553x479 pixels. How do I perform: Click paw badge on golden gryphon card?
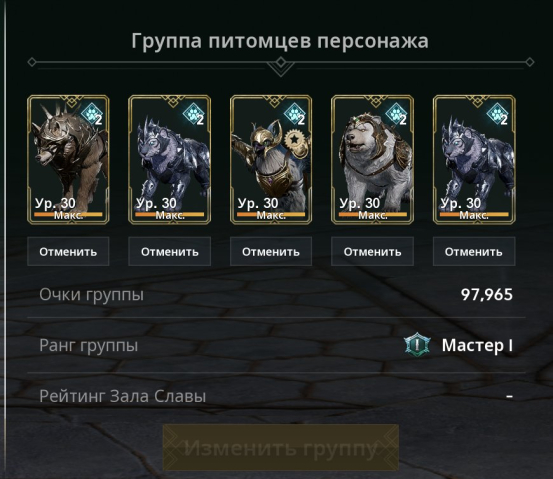[294, 114]
